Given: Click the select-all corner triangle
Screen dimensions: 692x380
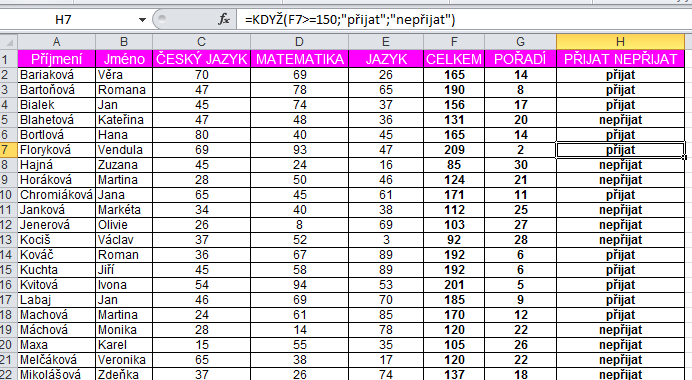Looking at the screenshot, I should pyautogui.click(x=9, y=42).
